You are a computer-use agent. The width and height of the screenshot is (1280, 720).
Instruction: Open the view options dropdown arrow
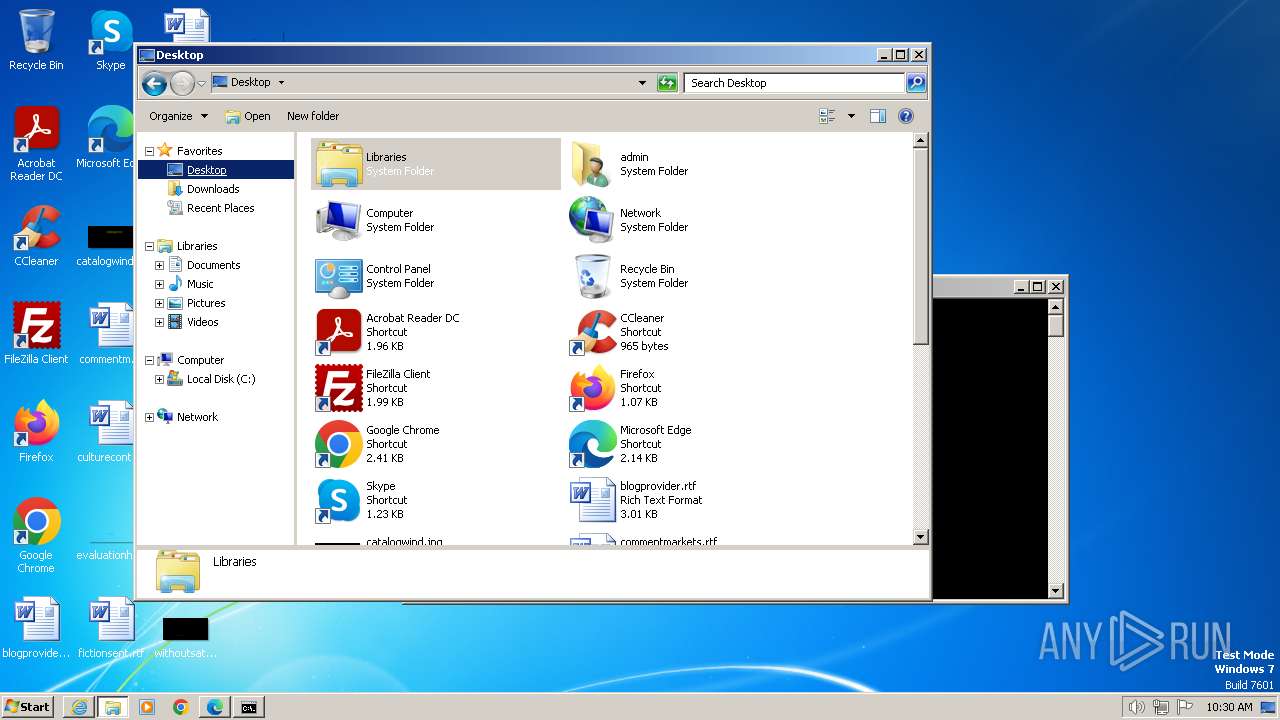[x=851, y=116]
